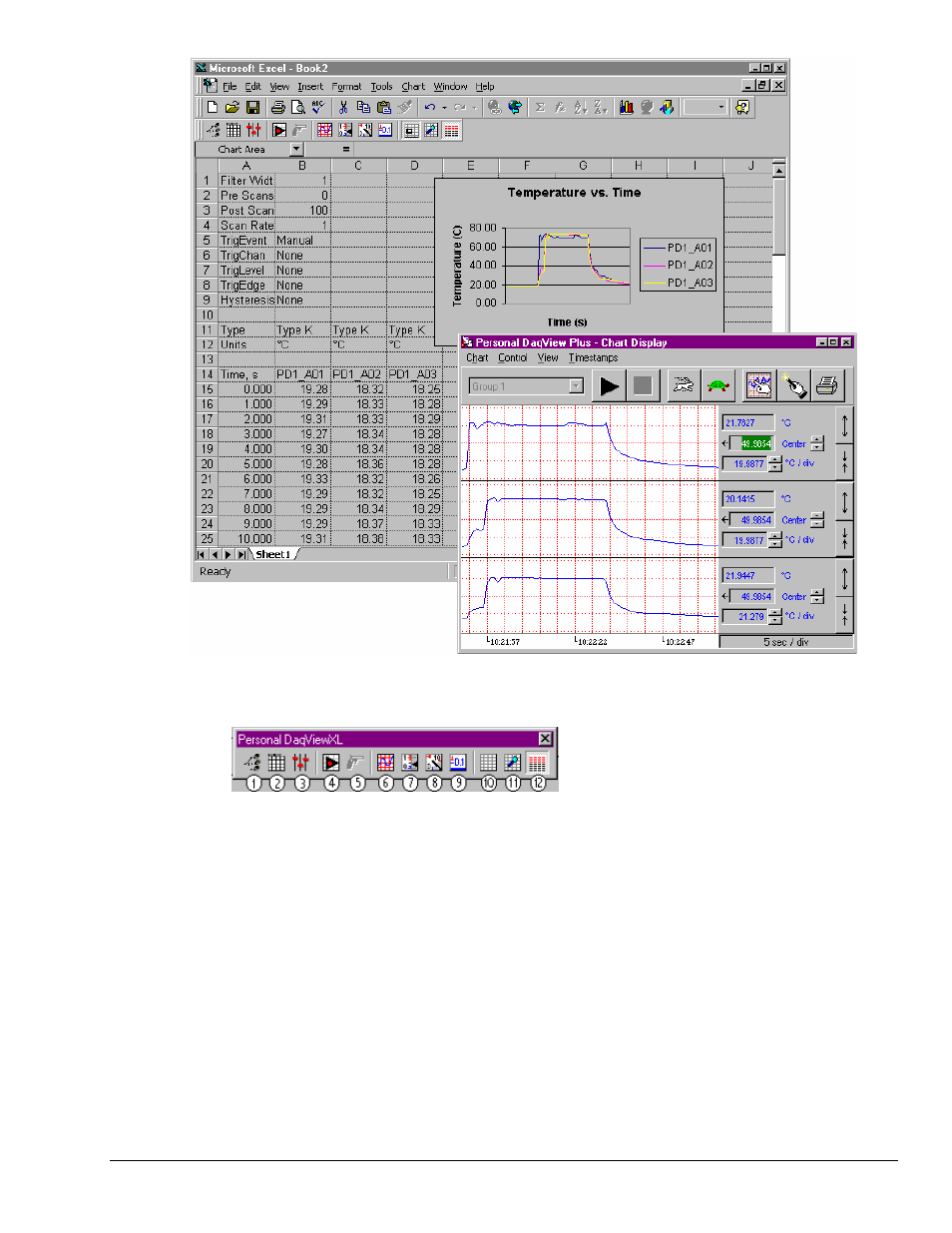
Task: Open the Undo history dropdown arrow
Action: pos(443,107)
